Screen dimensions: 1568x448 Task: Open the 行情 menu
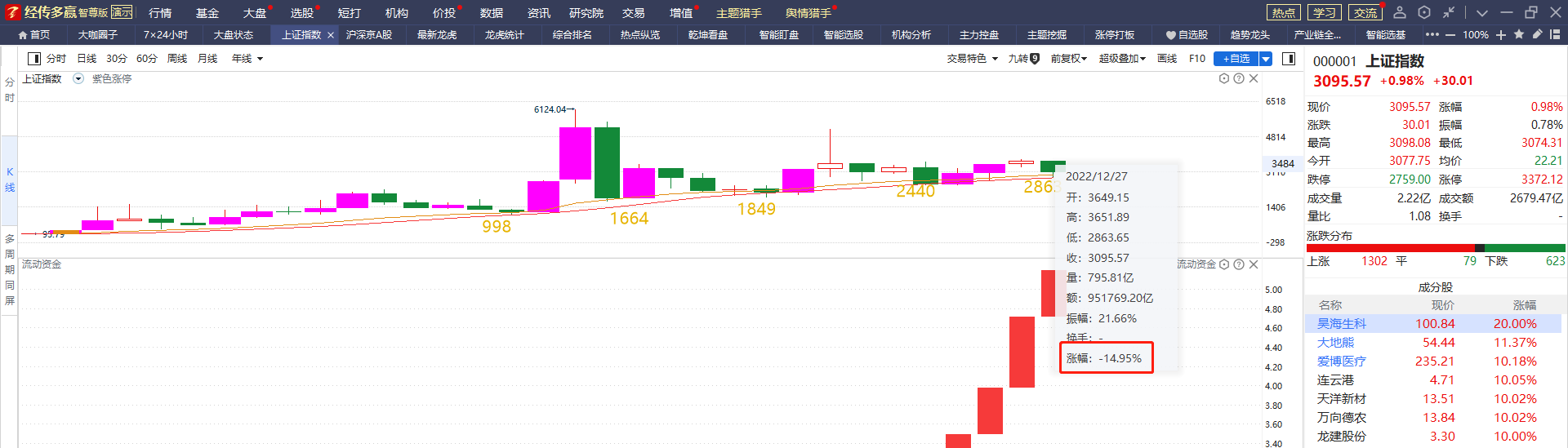click(x=160, y=13)
